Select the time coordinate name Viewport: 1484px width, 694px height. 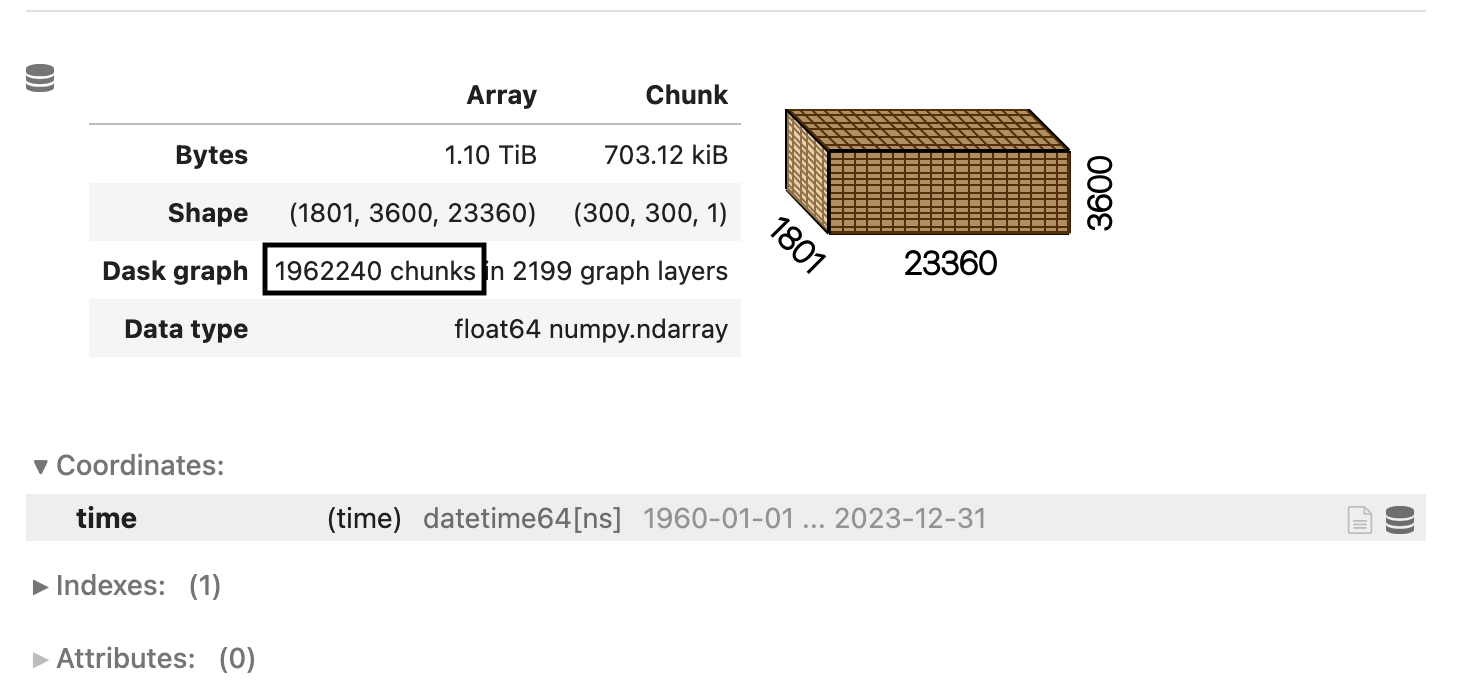106,519
